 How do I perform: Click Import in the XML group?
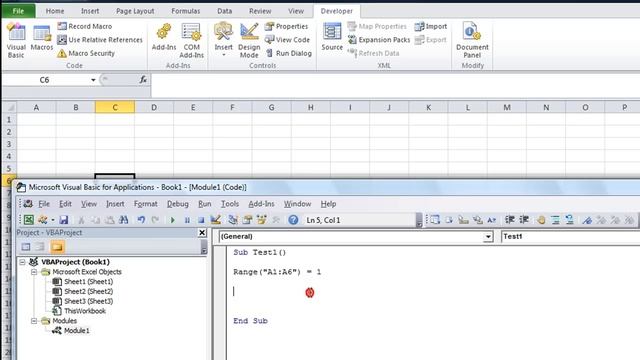click(x=431, y=26)
